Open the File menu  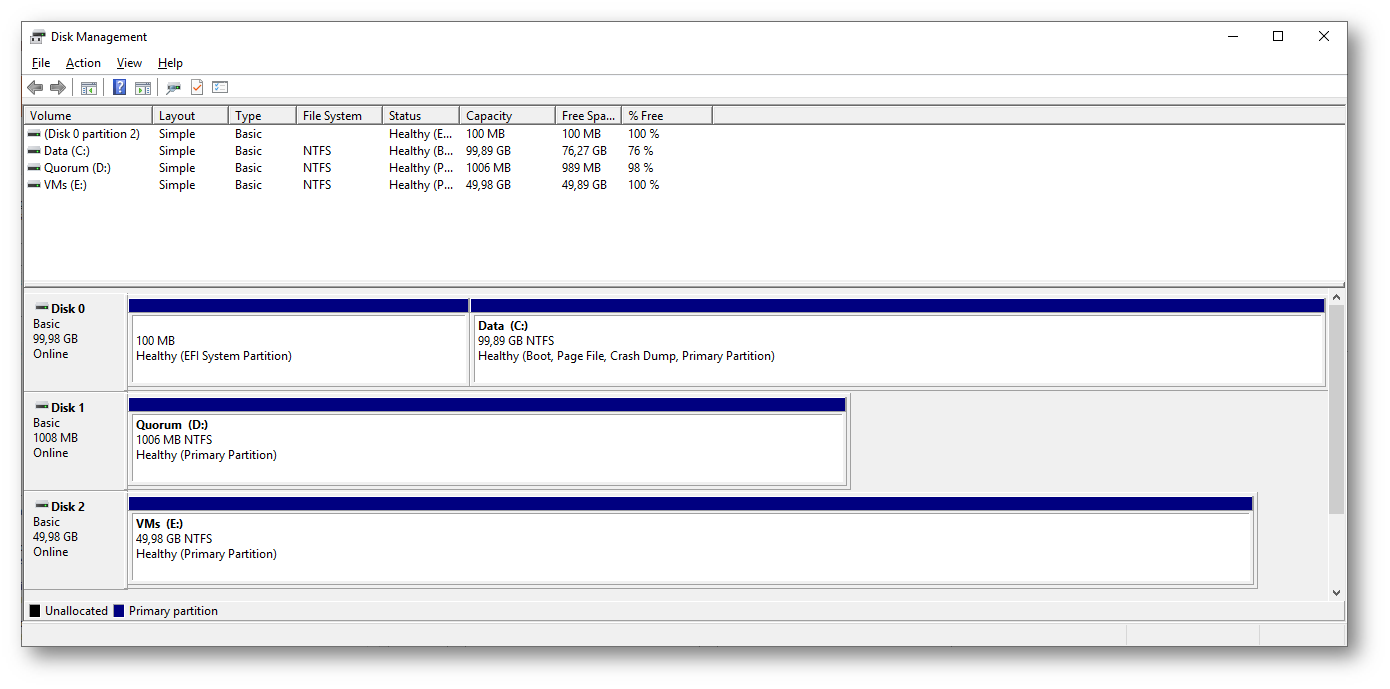[x=41, y=63]
